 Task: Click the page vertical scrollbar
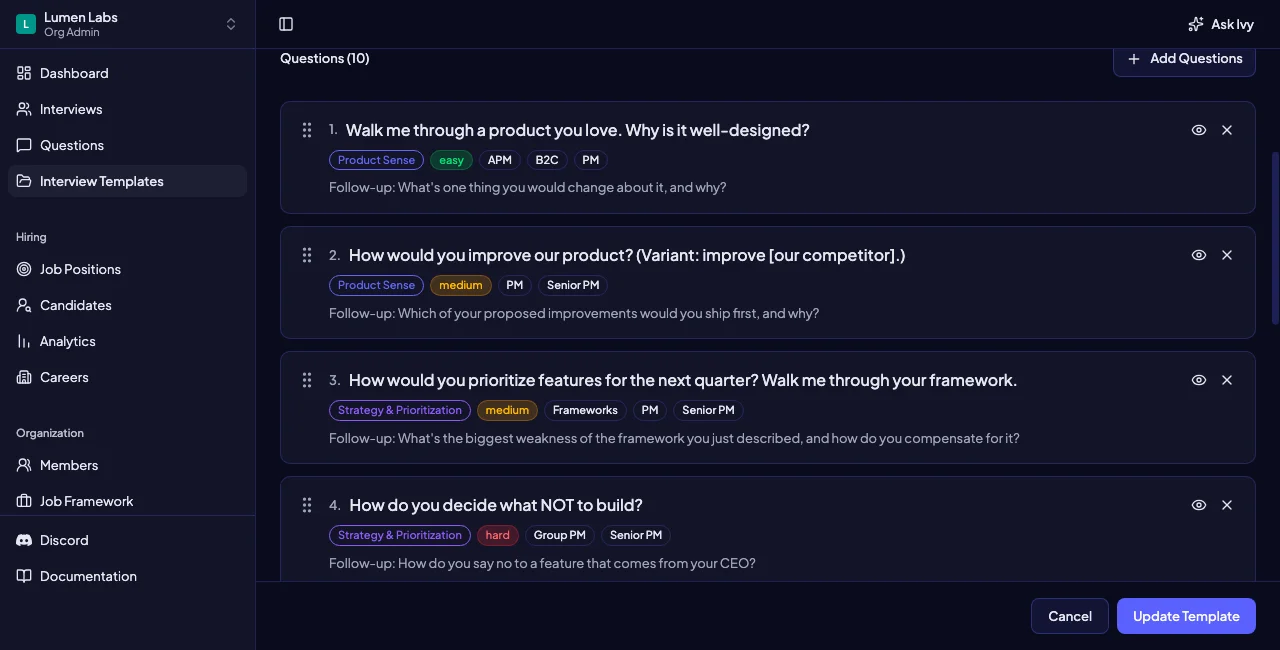(1275, 237)
